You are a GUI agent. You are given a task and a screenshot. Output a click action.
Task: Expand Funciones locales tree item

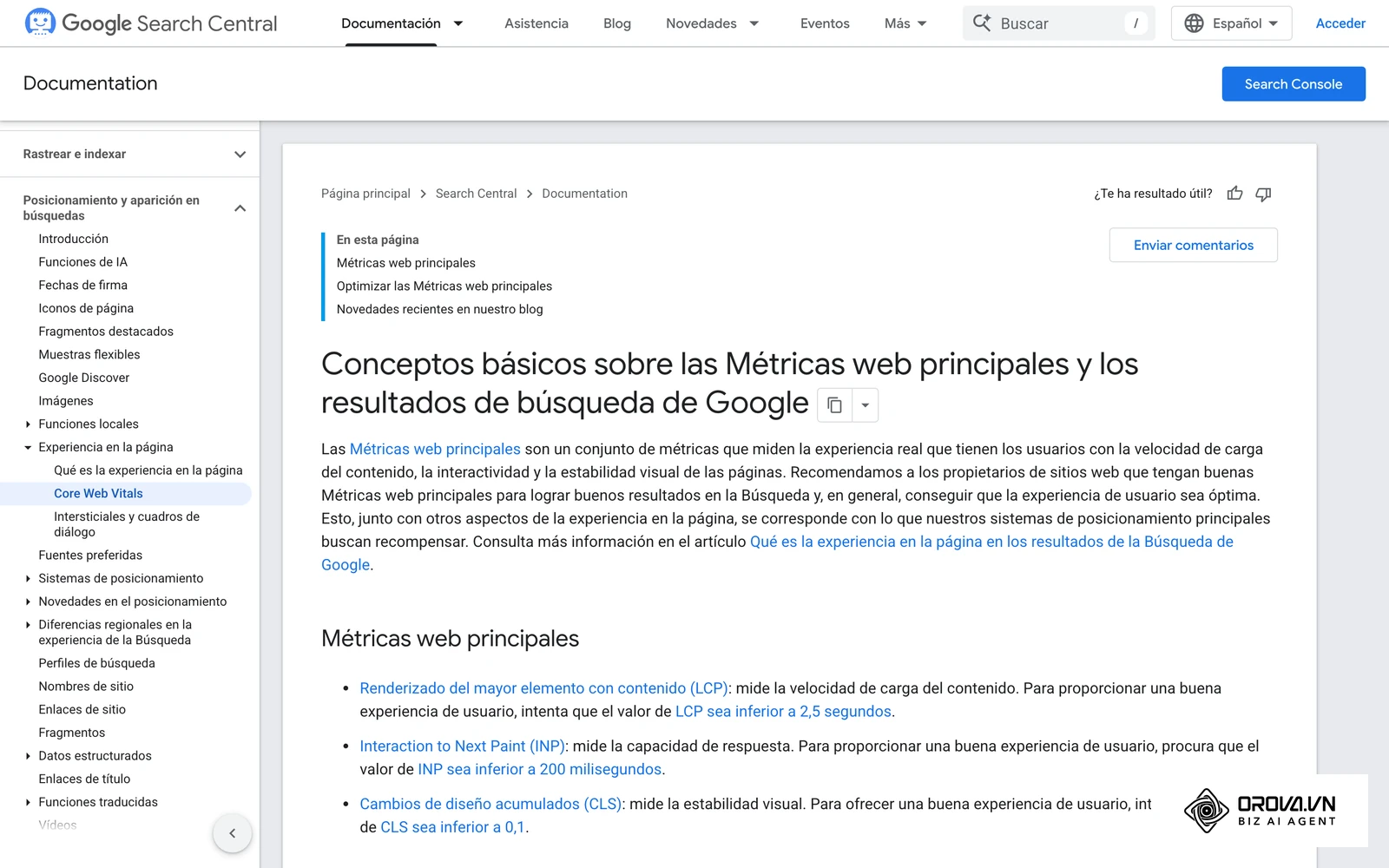pyautogui.click(x=28, y=424)
